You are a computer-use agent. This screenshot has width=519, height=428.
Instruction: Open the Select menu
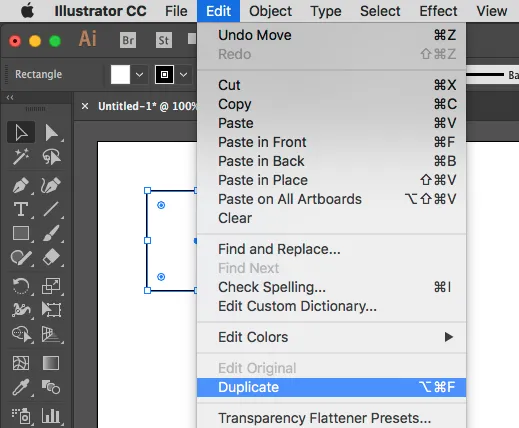pyautogui.click(x=380, y=11)
